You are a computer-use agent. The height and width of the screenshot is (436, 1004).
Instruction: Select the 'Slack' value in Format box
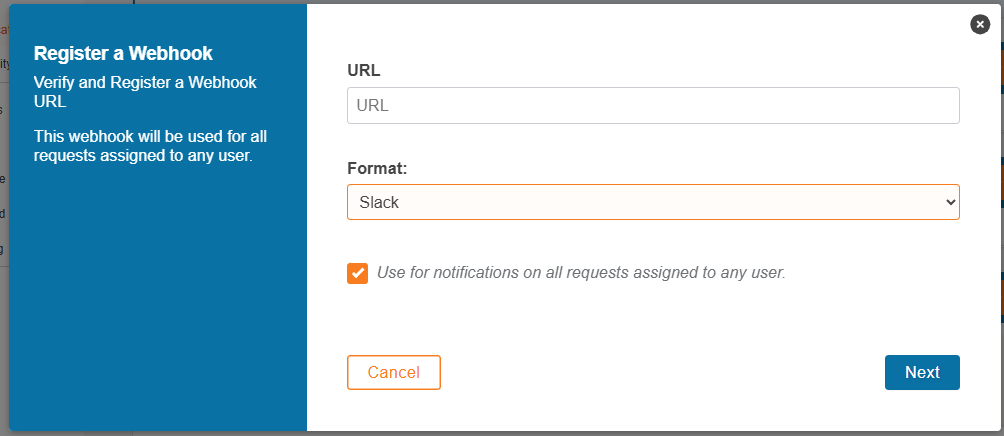tap(380, 202)
